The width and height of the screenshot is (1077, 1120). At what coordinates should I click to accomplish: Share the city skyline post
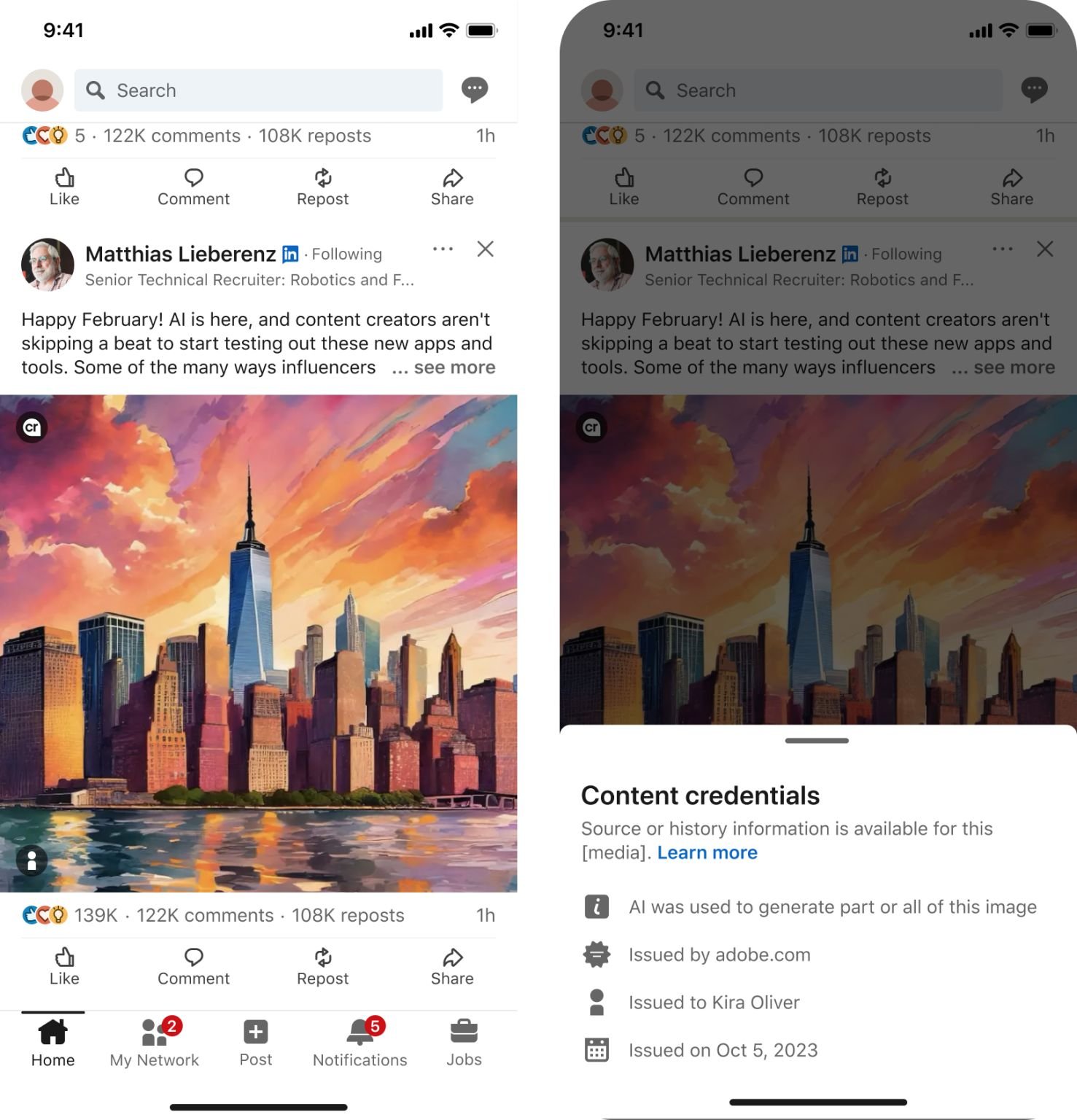pyautogui.click(x=452, y=966)
